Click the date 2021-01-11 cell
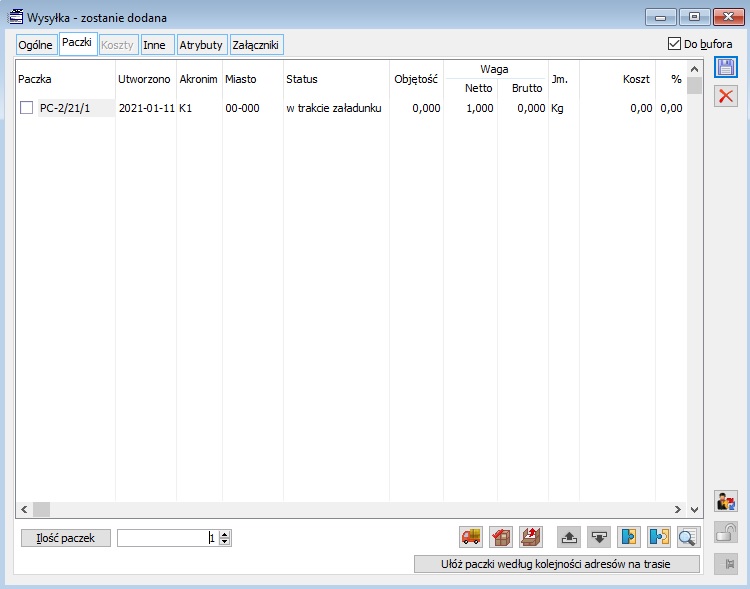 point(146,108)
